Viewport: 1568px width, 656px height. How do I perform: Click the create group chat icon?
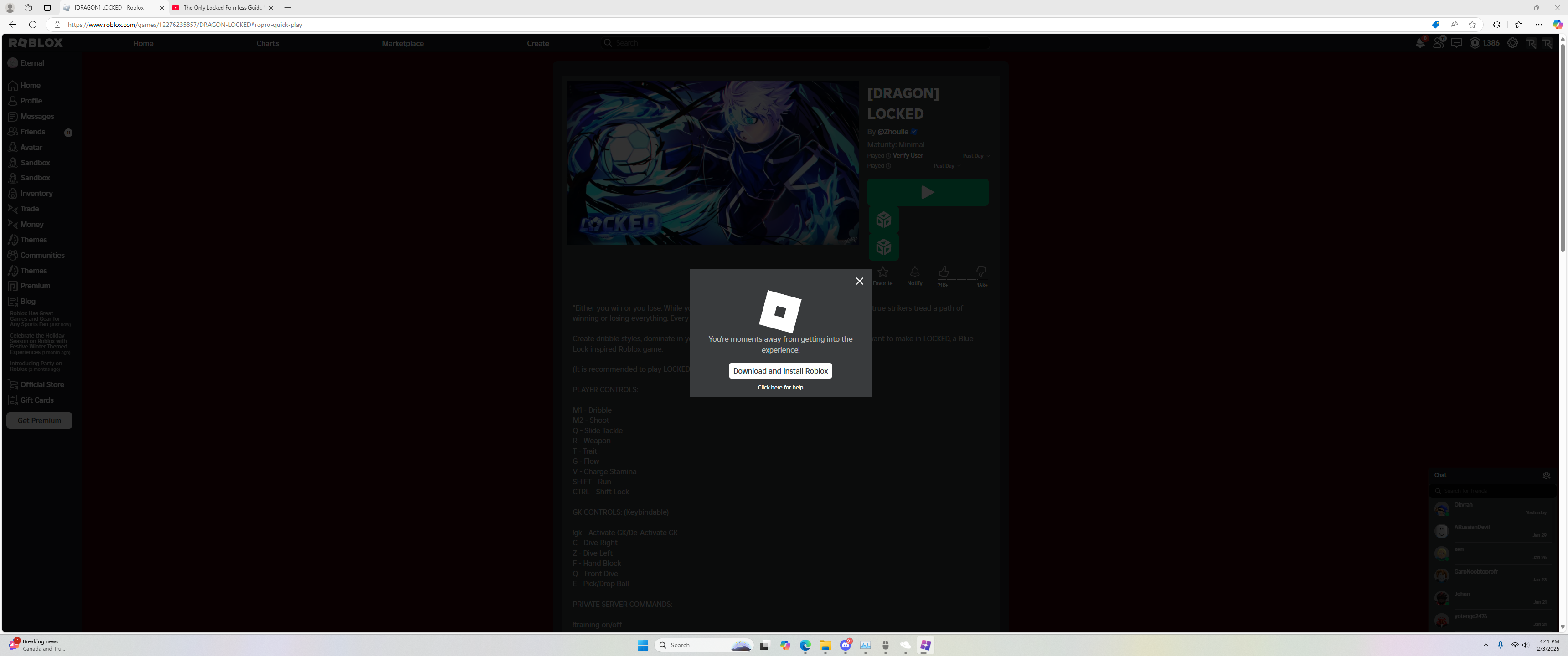point(1546,475)
